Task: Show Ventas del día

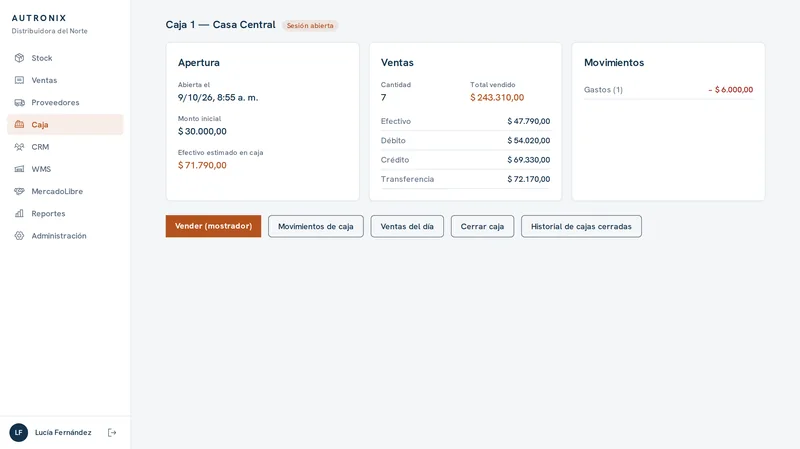Action: tap(407, 226)
